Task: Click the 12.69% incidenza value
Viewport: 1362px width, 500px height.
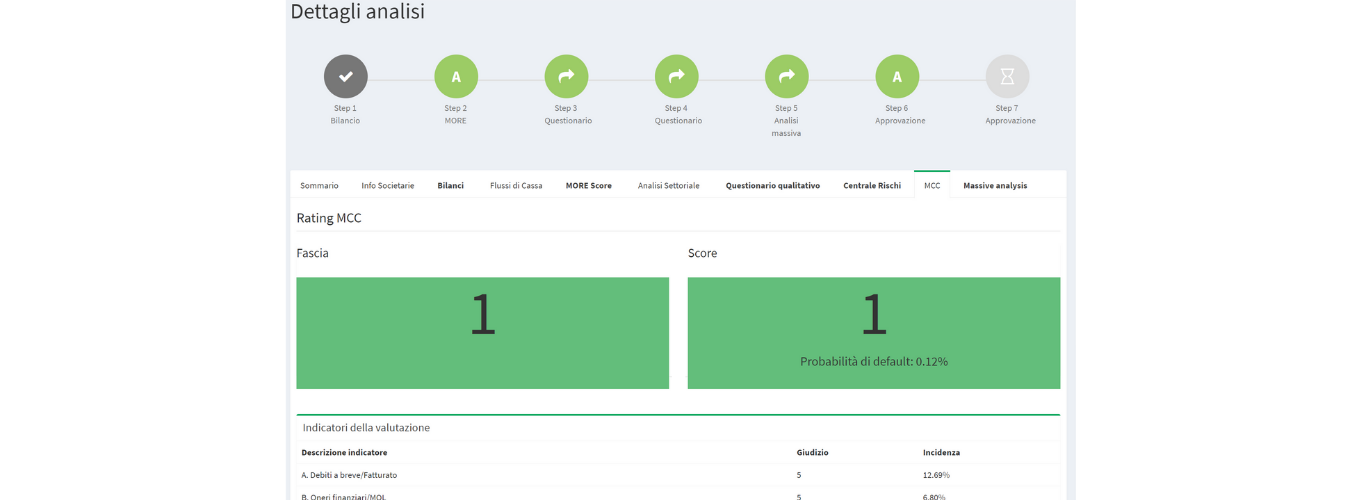Action: click(x=936, y=475)
